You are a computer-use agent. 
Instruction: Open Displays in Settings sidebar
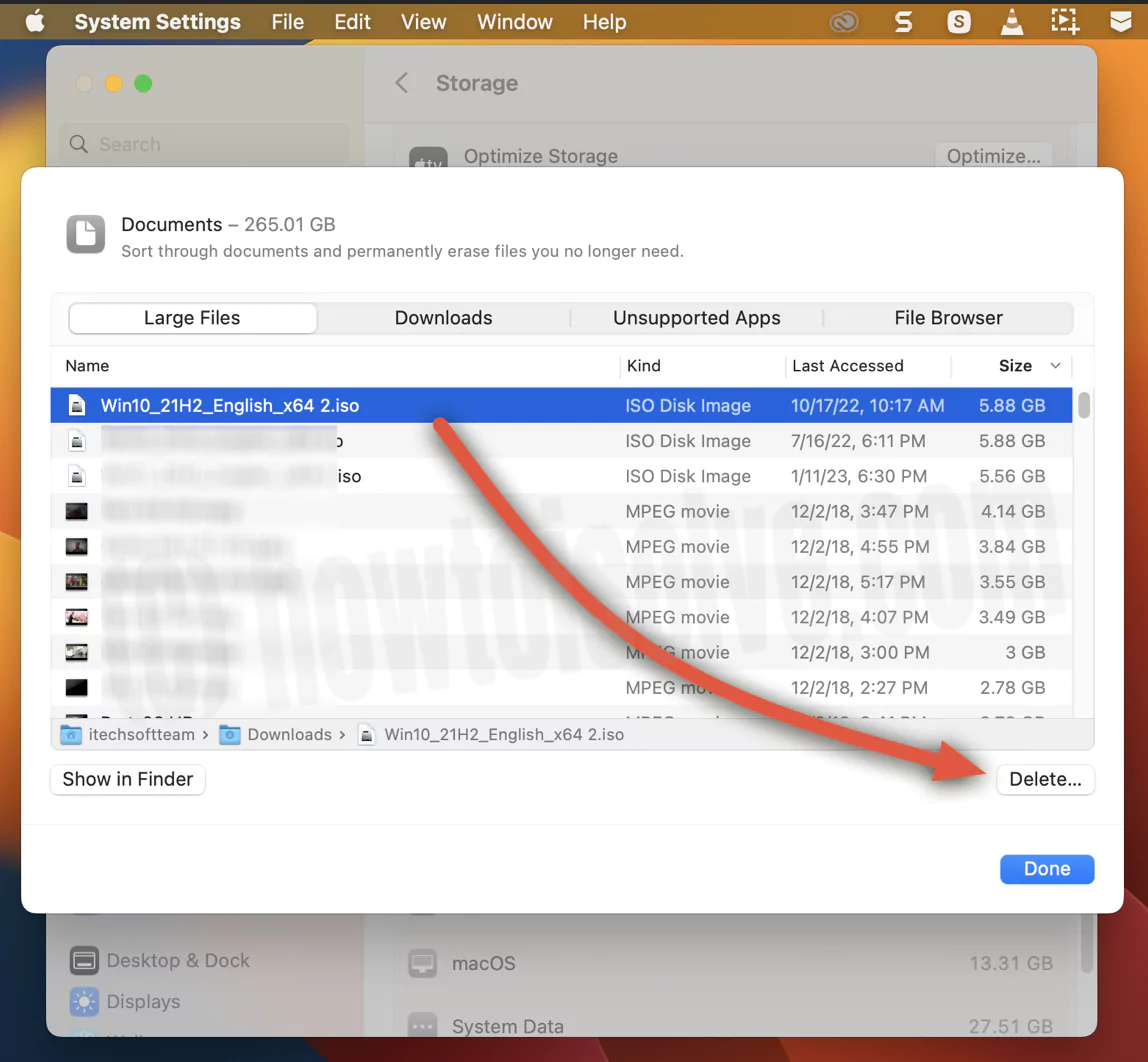[144, 1001]
